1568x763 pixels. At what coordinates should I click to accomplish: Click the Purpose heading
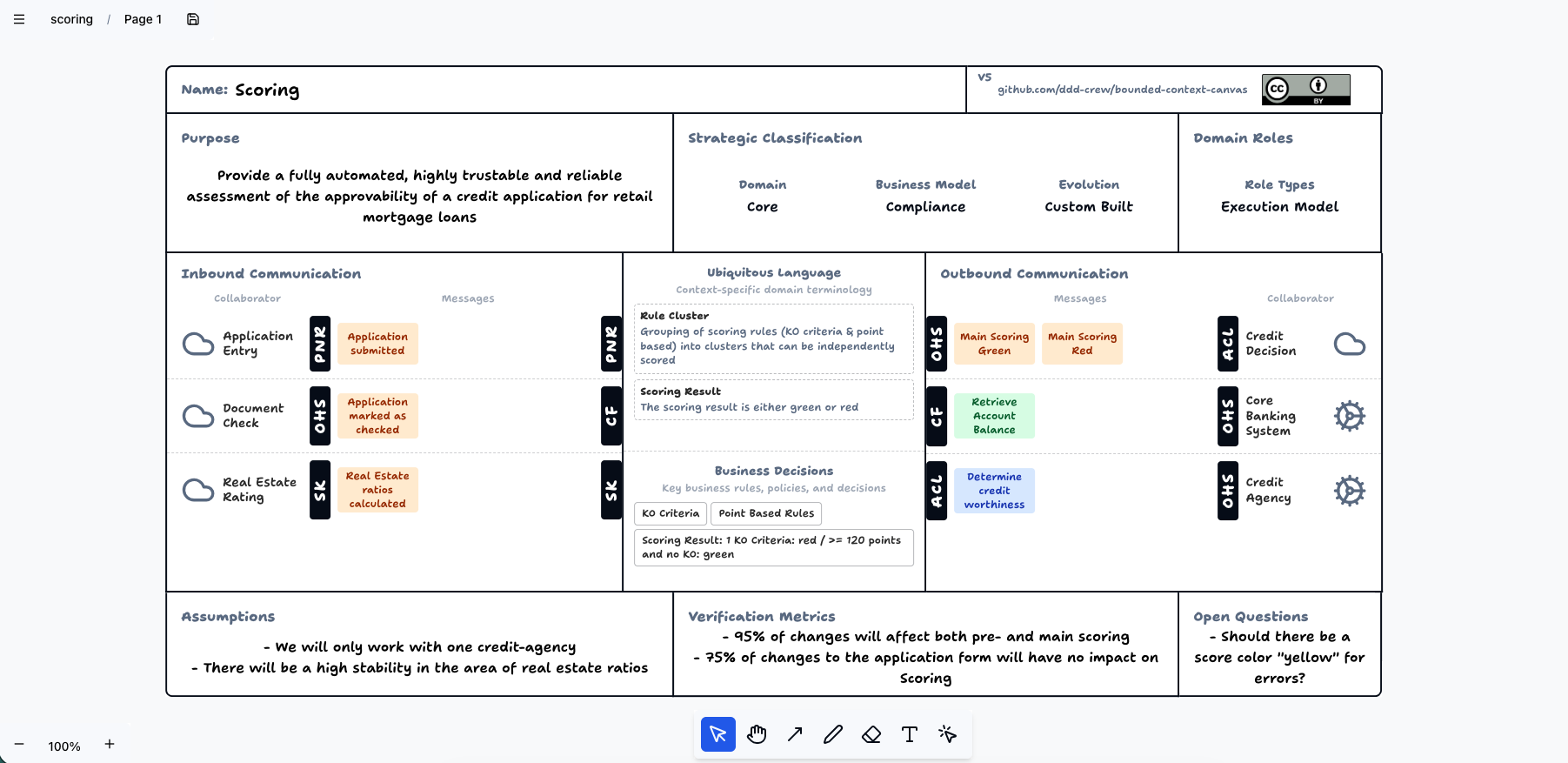click(x=210, y=138)
